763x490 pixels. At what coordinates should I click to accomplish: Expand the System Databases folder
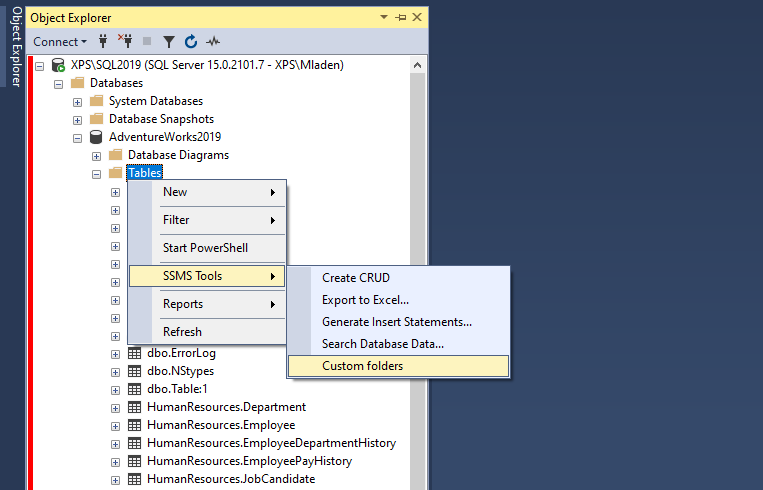(77, 102)
